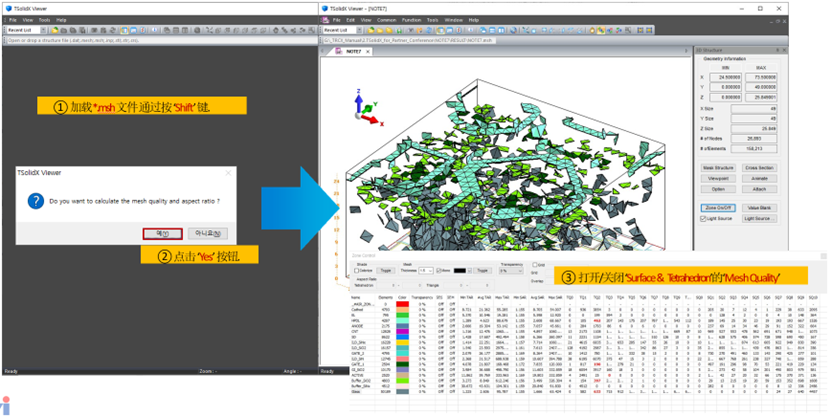Click red color swatch in Cathod row

tap(402, 310)
